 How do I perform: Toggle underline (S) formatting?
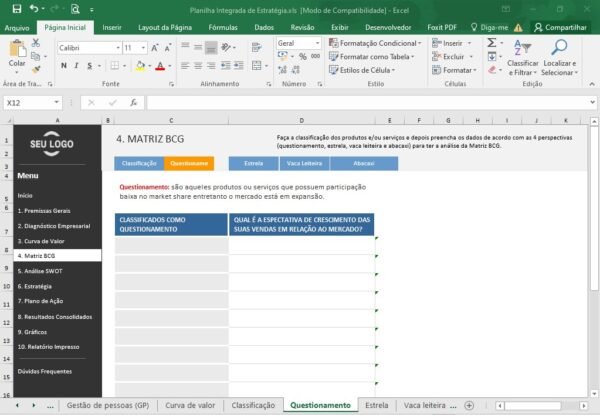click(x=90, y=66)
